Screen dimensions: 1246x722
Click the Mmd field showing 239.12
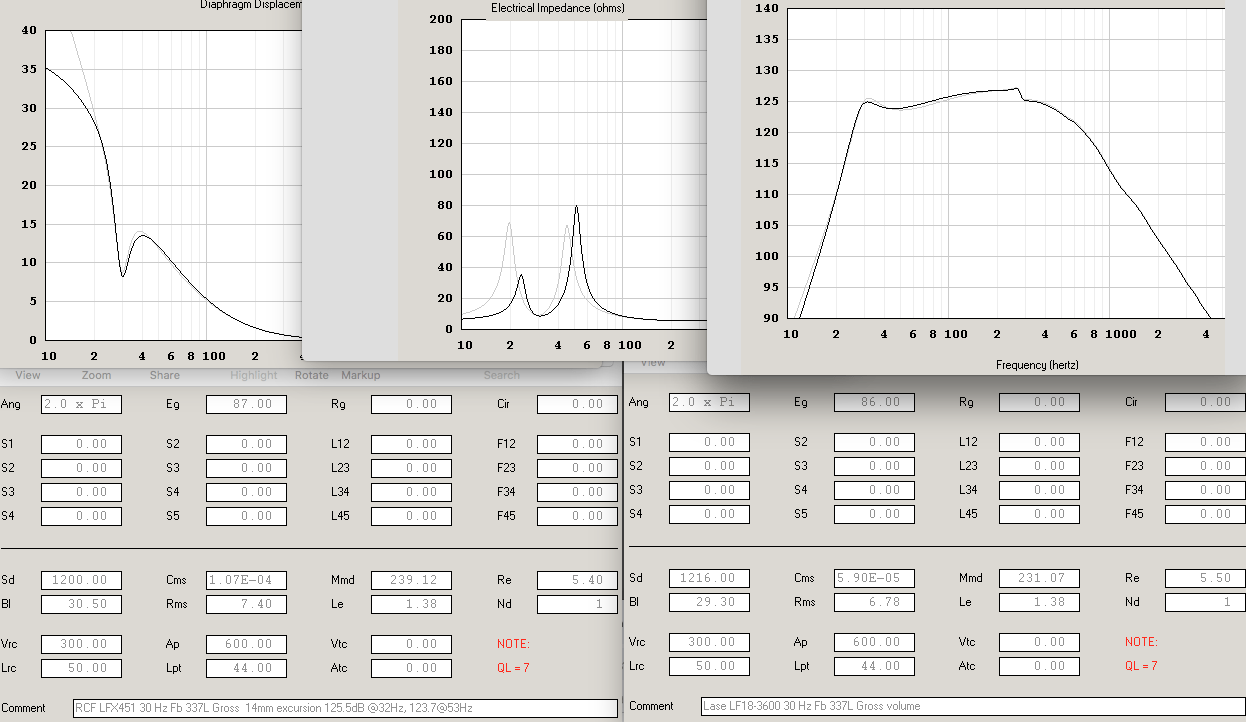click(411, 580)
